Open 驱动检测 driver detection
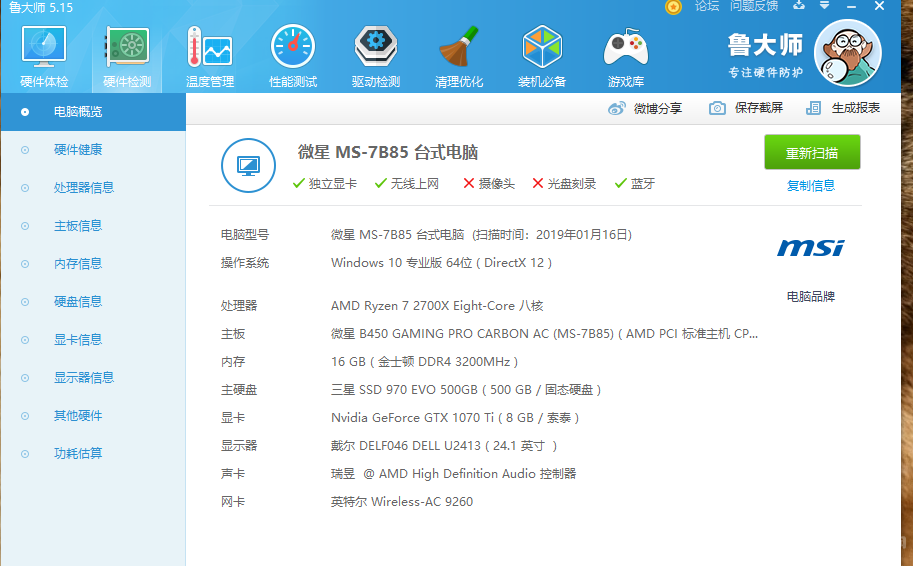 376,57
